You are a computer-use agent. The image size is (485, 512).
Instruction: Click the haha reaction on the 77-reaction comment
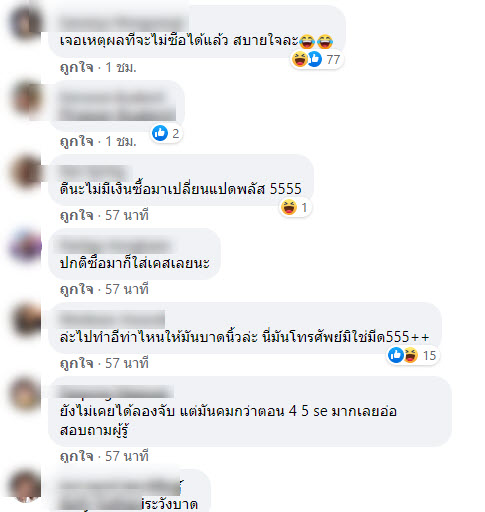coord(300,59)
